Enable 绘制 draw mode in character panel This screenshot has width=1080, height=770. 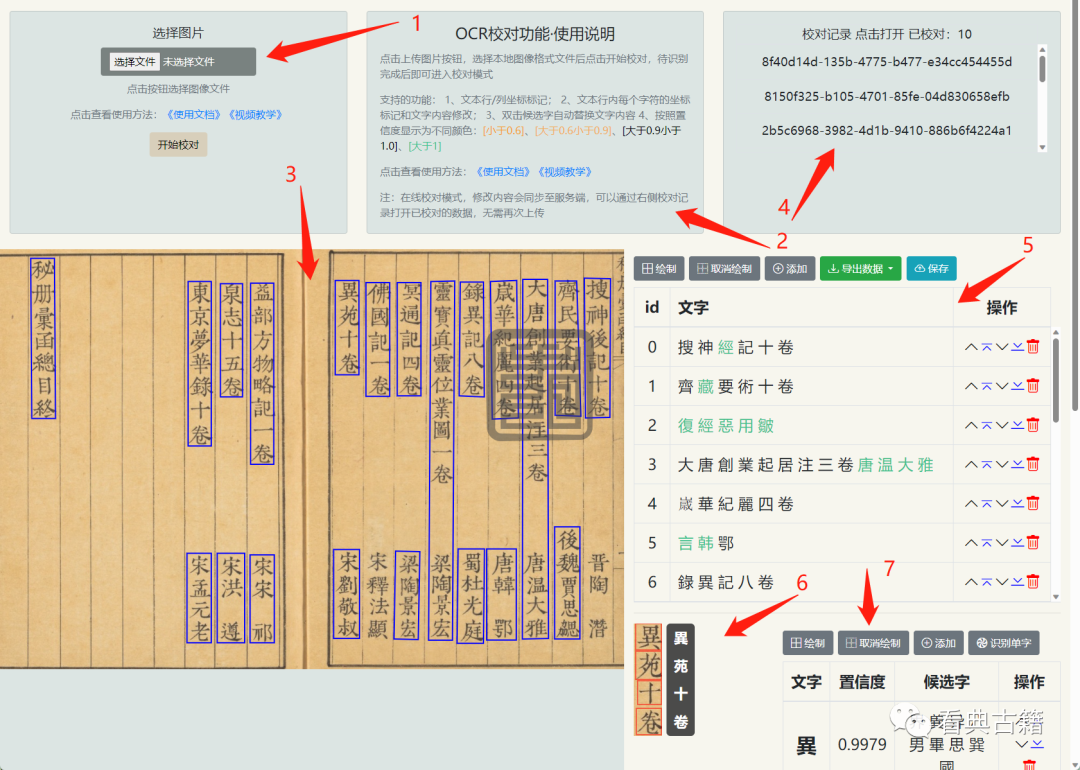[x=807, y=643]
